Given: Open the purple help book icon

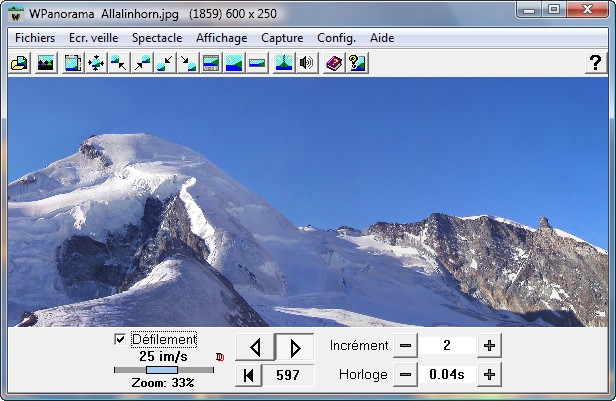Looking at the screenshot, I should point(334,63).
